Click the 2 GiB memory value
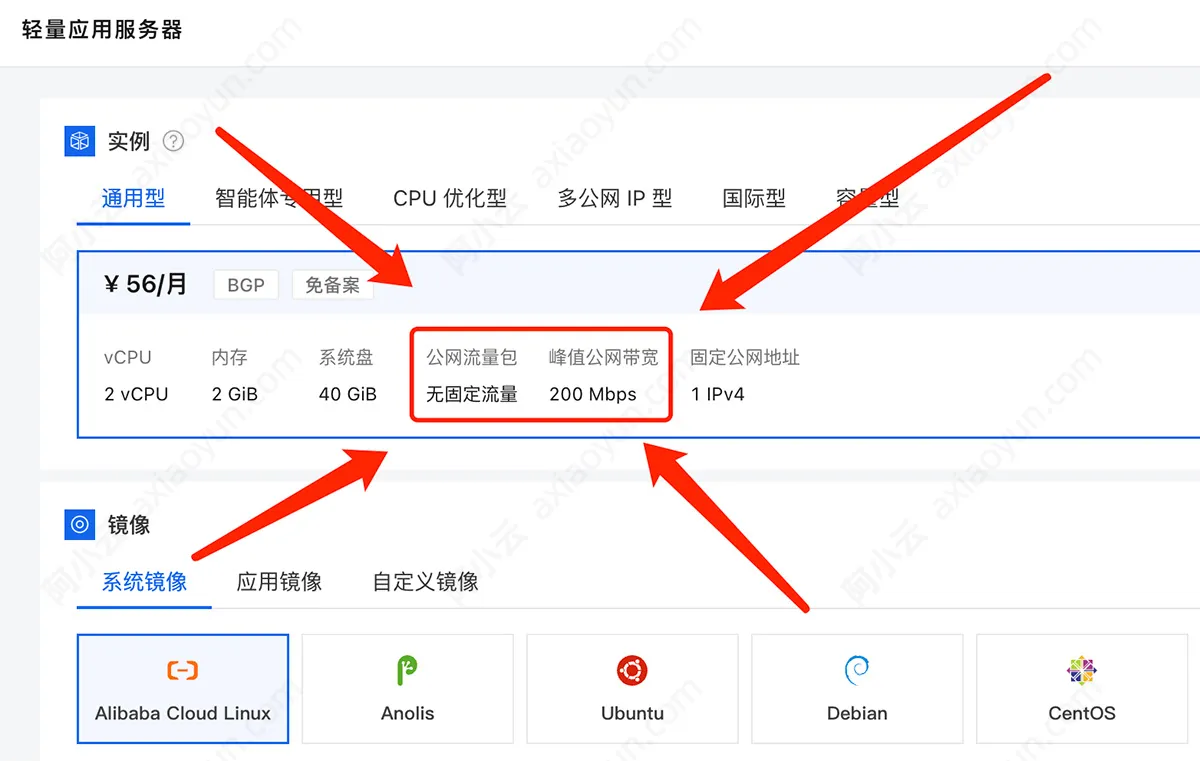Viewport: 1200px width, 761px height. tap(235, 394)
